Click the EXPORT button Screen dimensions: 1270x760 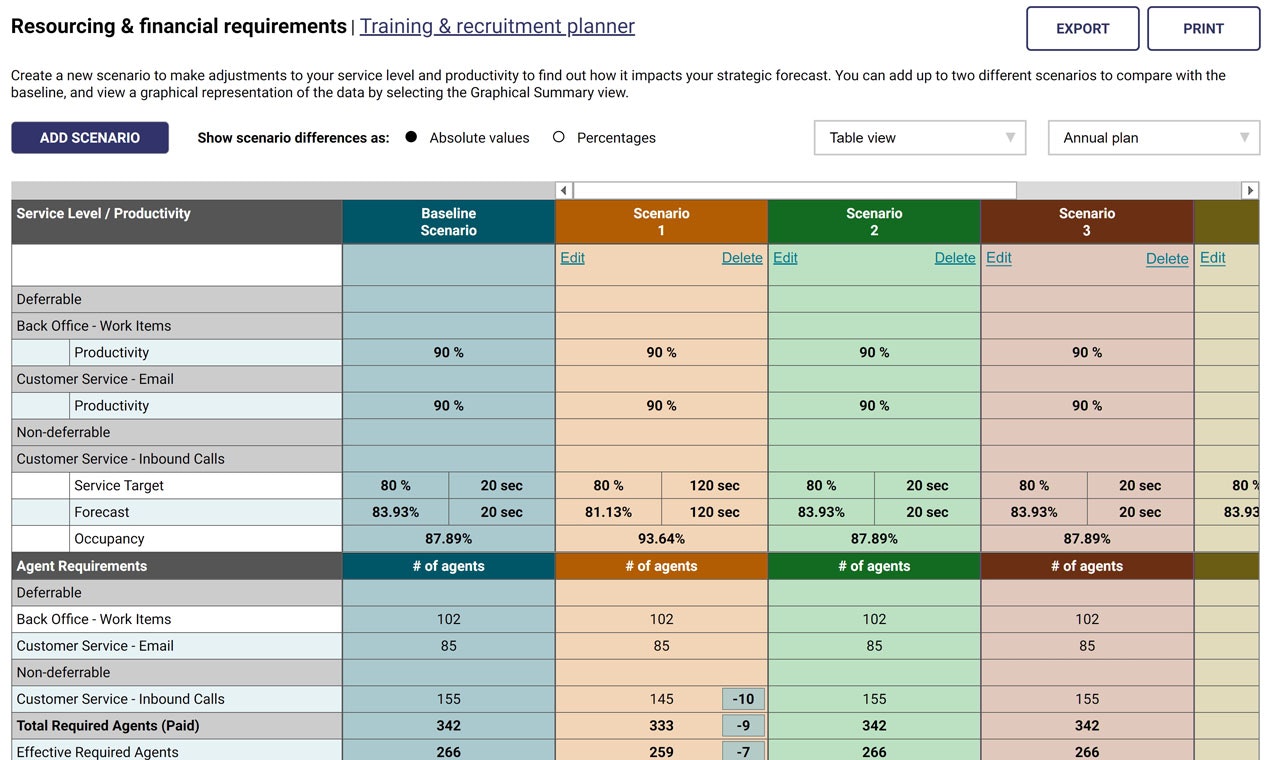[1082, 29]
